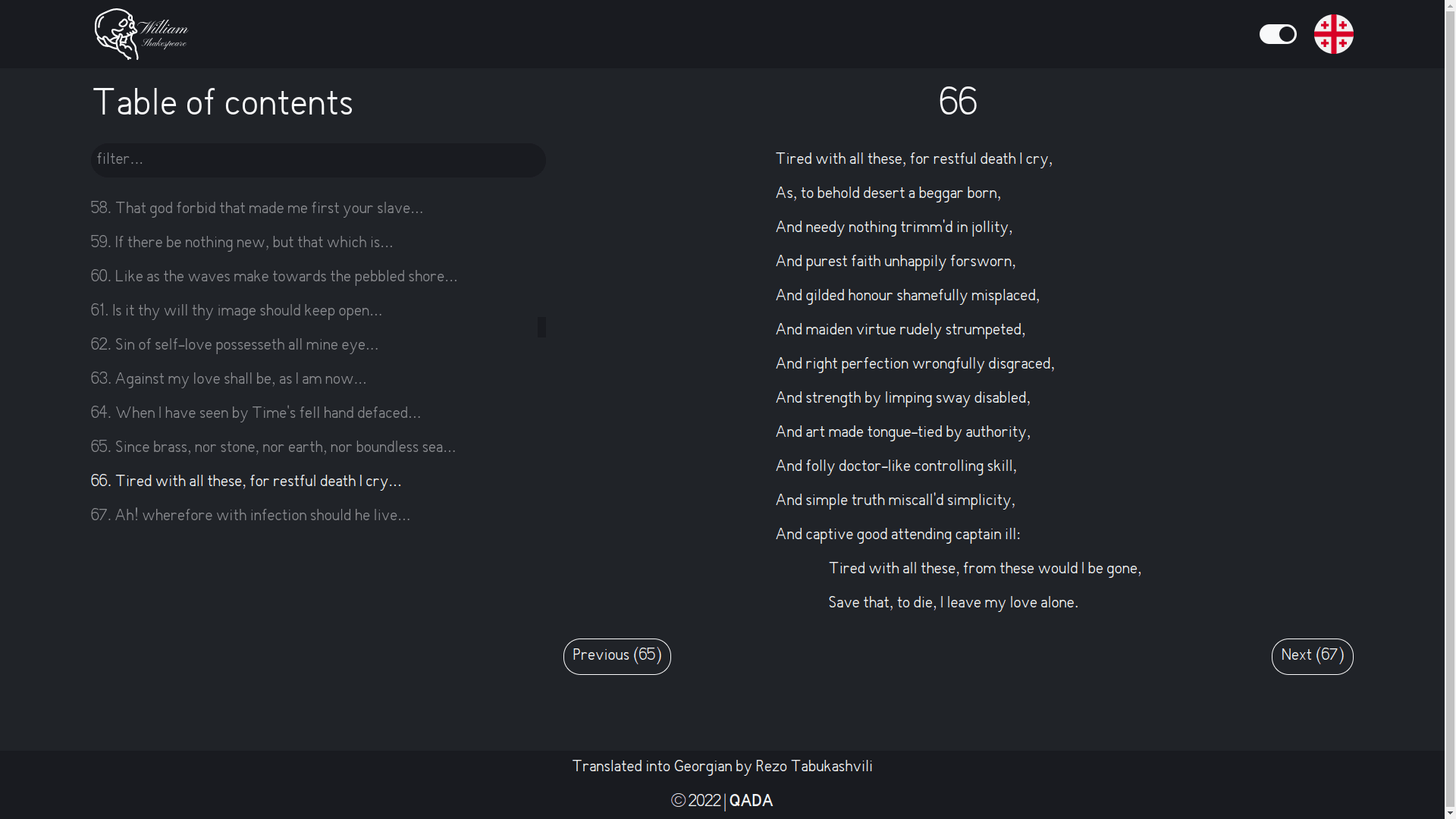1456x819 pixels.
Task: Click the Next (67) button
Action: (x=1312, y=656)
